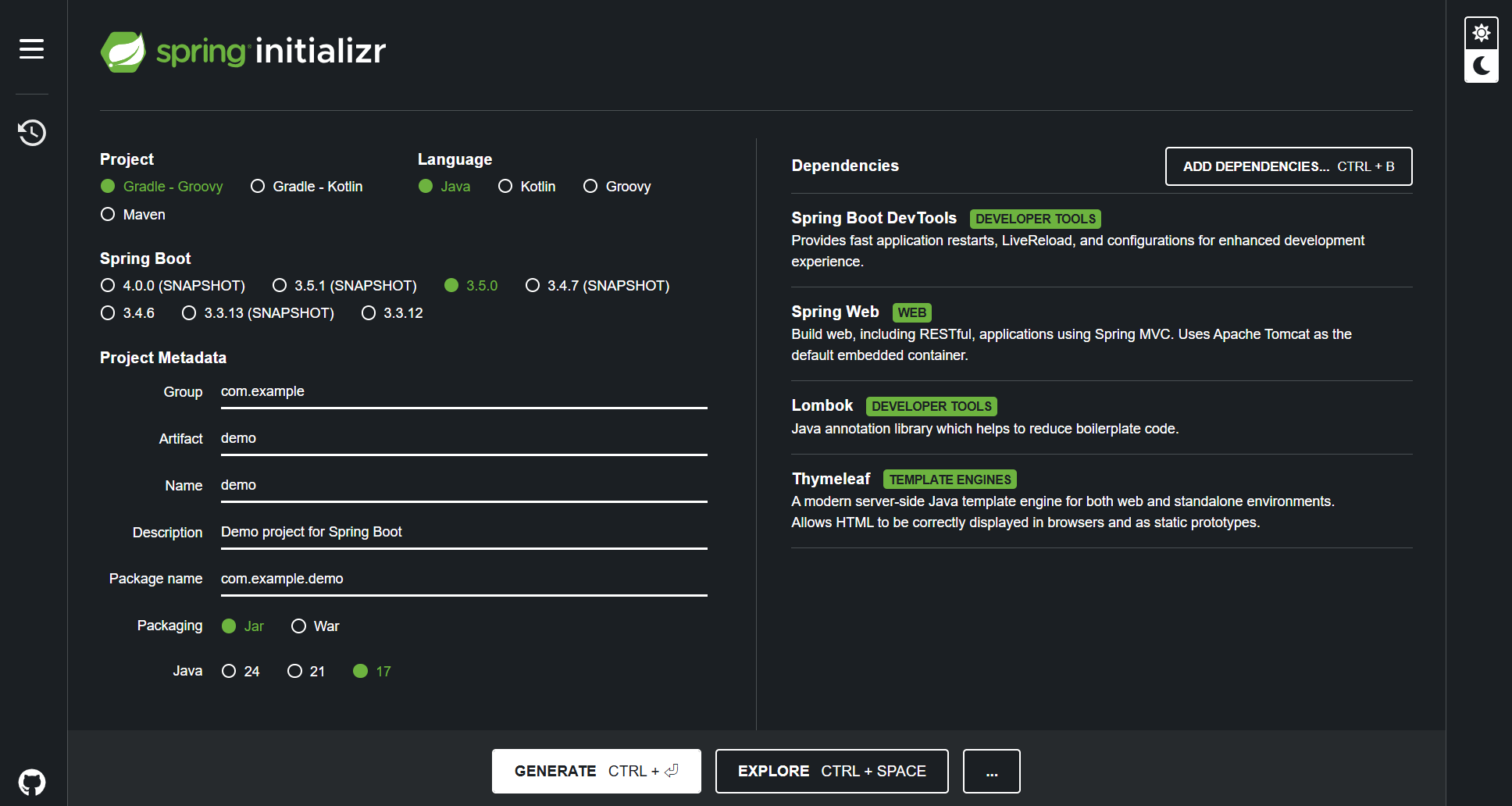Image resolution: width=1512 pixels, height=806 pixels.
Task: Switch to light theme with sun icon
Action: tap(1481, 32)
